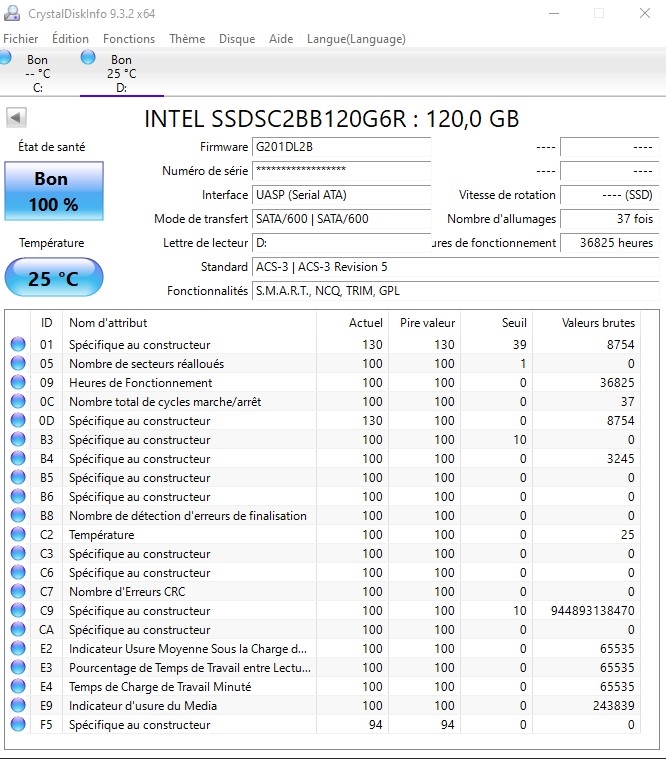Screen dimensions: 666x759
Task: Click status orb for Nombre d'Erreurs CRC
Action: 18,592
